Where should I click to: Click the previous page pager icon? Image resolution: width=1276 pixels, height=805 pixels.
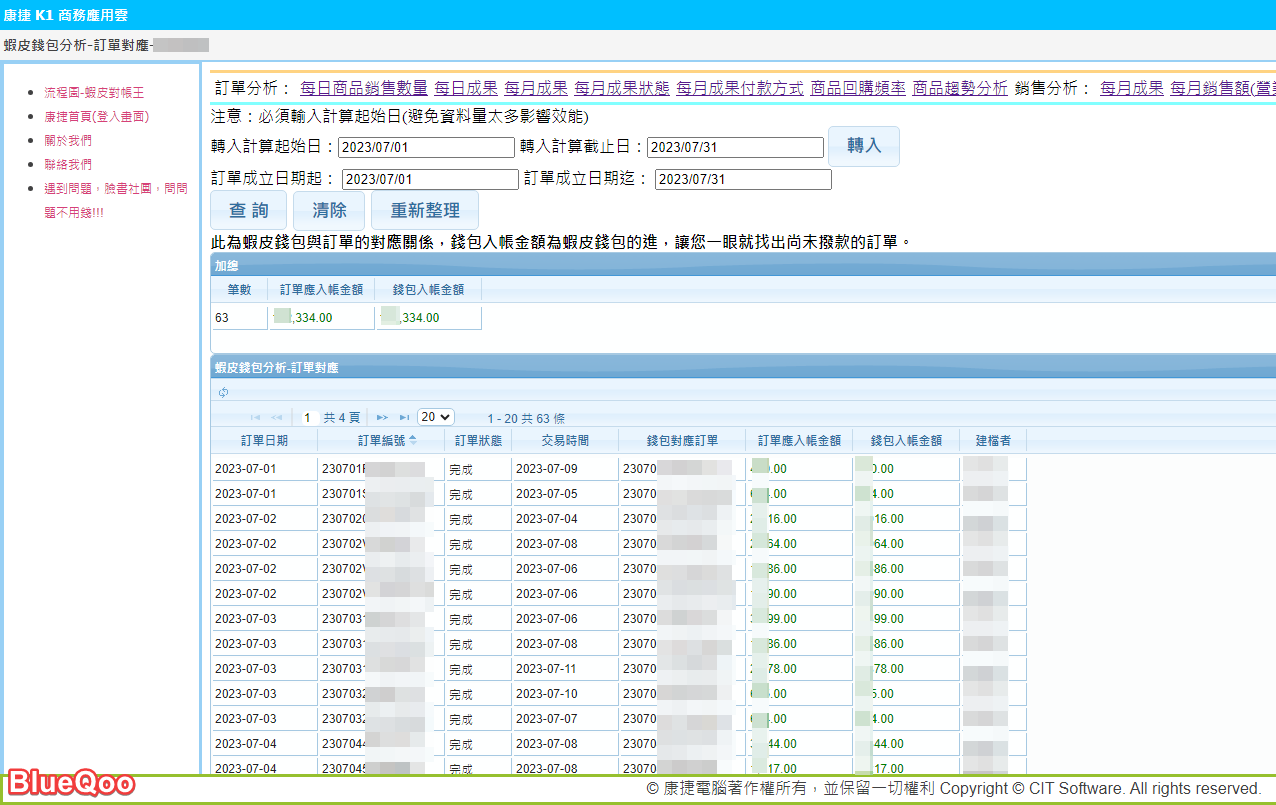point(277,417)
